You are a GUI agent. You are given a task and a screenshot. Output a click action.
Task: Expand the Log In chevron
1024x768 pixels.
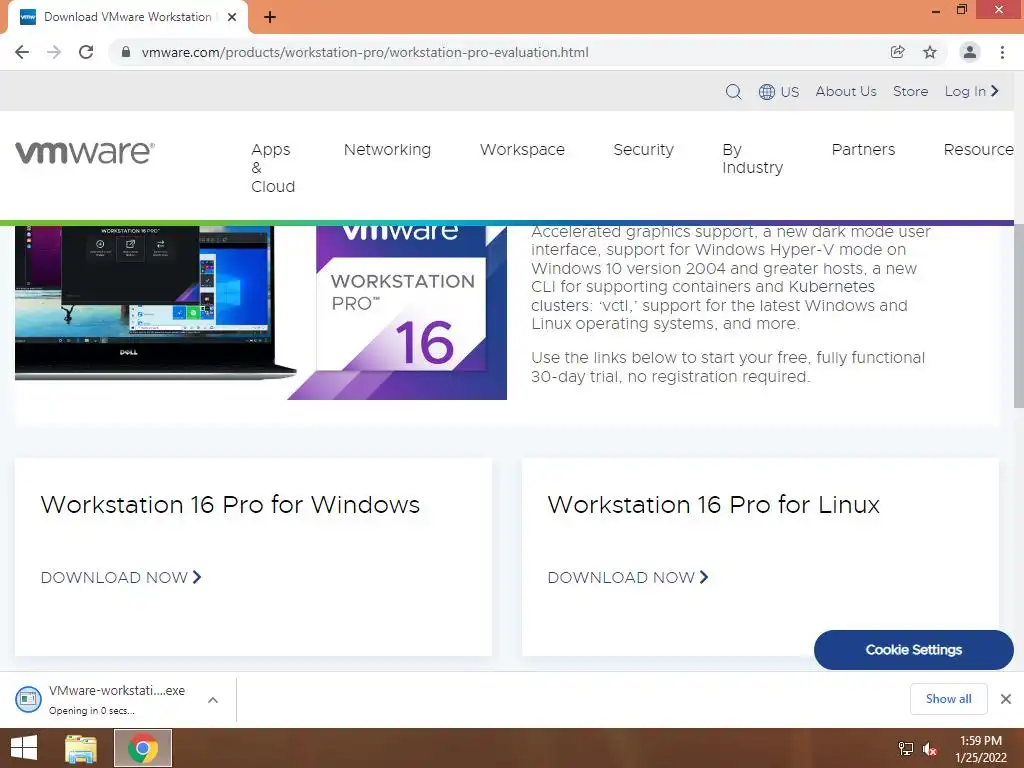coord(995,91)
